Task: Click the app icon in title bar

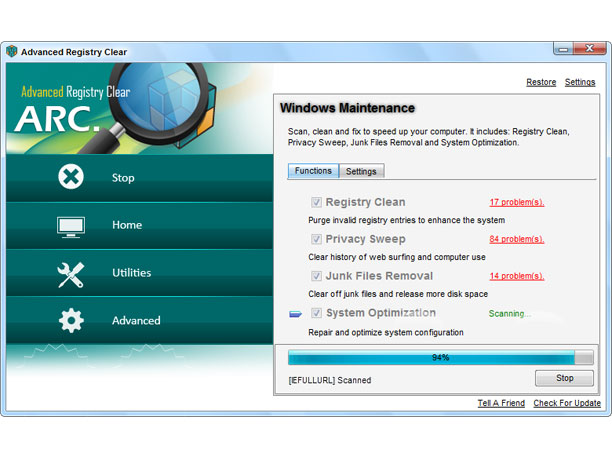Action: pos(12,51)
